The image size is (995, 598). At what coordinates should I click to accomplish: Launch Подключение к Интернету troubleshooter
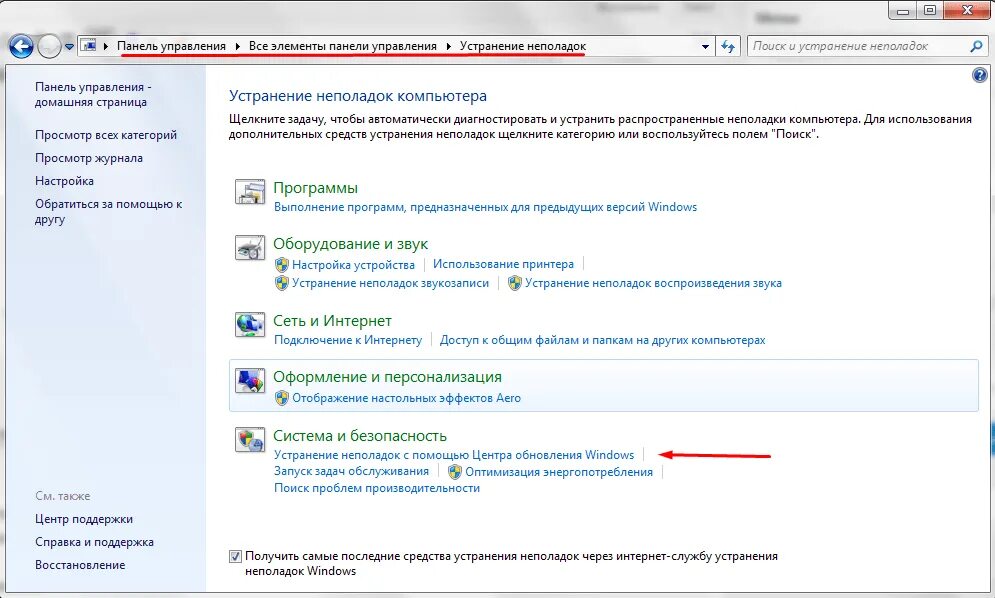pos(348,340)
